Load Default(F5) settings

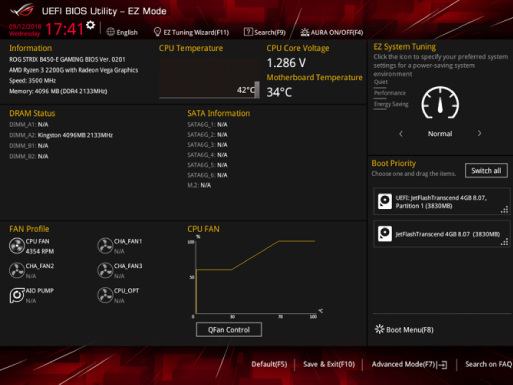(x=269, y=364)
